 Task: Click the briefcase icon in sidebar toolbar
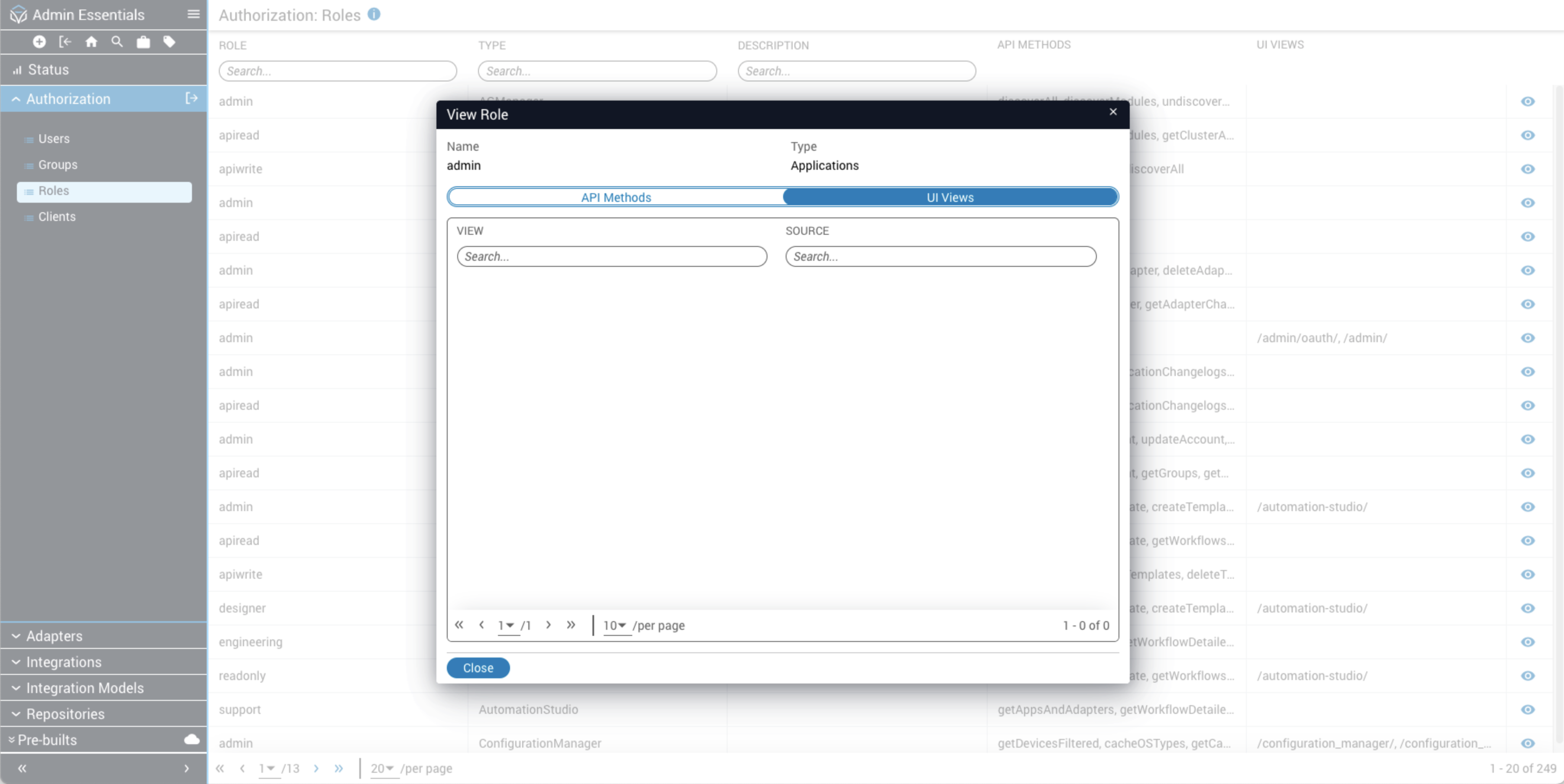point(143,42)
